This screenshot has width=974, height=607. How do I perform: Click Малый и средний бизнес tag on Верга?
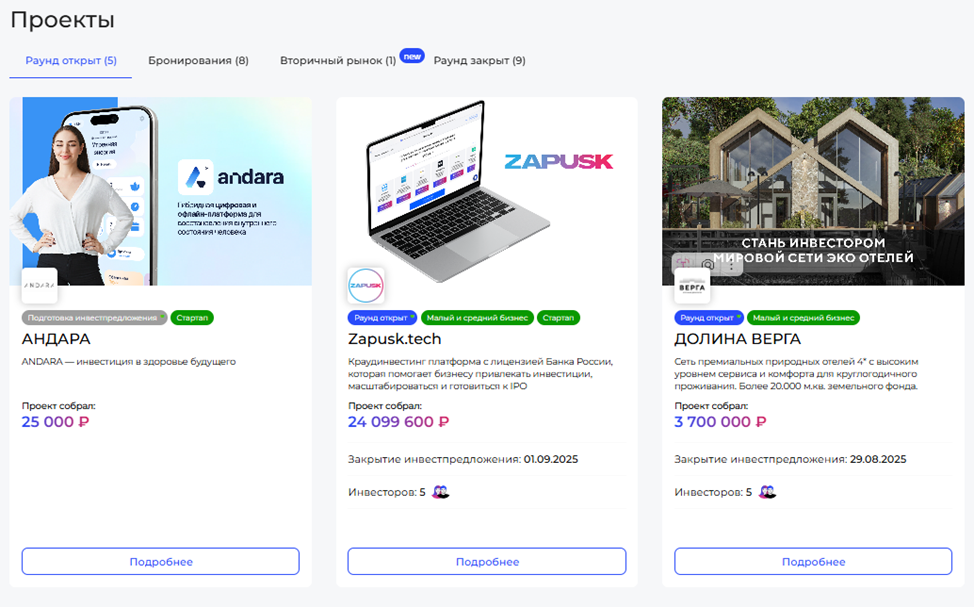click(803, 317)
